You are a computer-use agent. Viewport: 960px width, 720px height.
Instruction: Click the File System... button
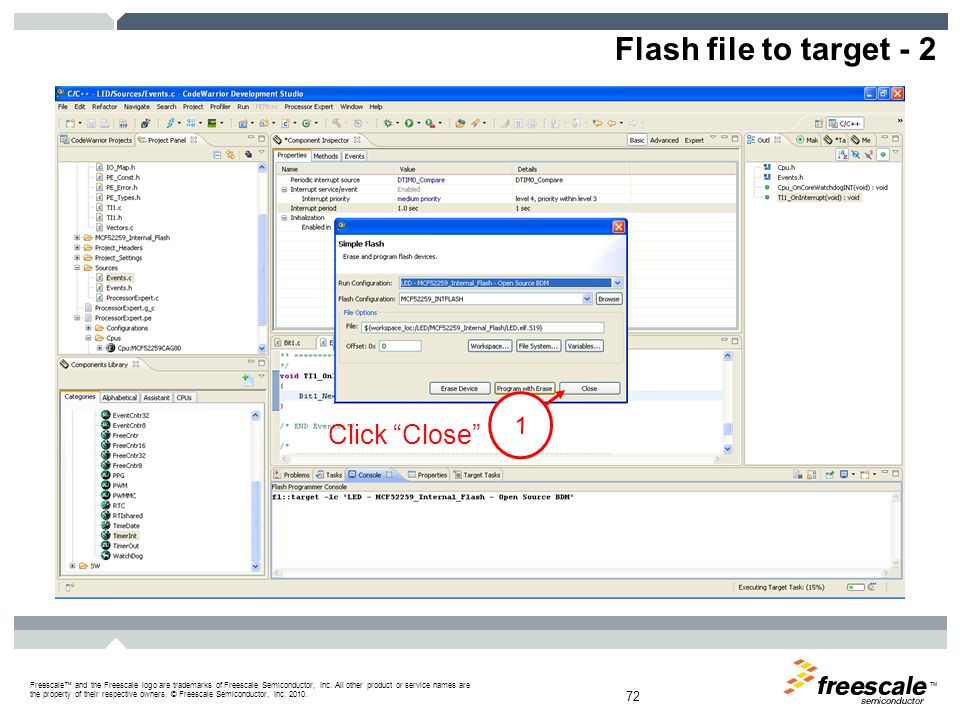pos(538,346)
